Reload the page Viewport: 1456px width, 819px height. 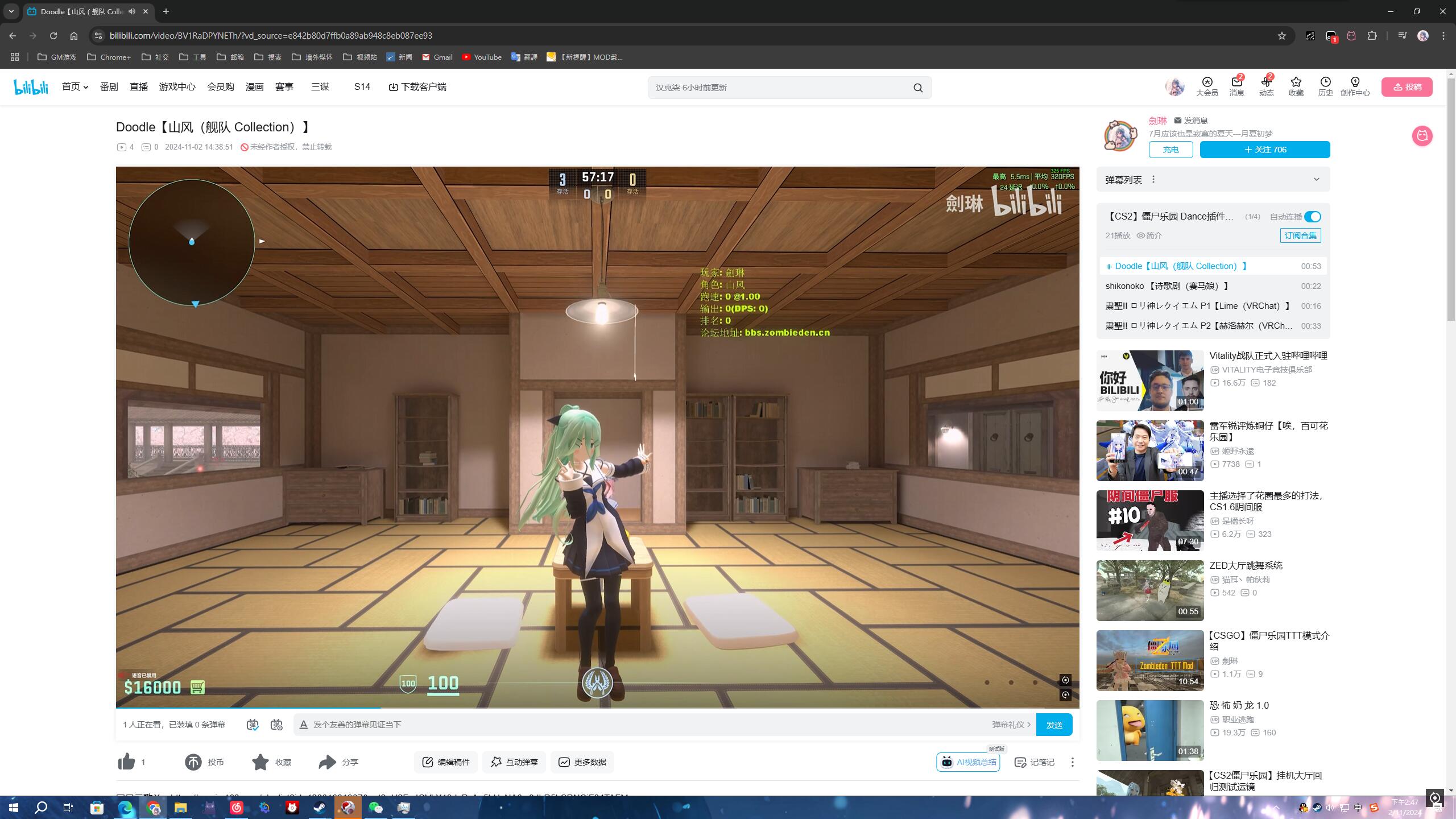coord(53,36)
